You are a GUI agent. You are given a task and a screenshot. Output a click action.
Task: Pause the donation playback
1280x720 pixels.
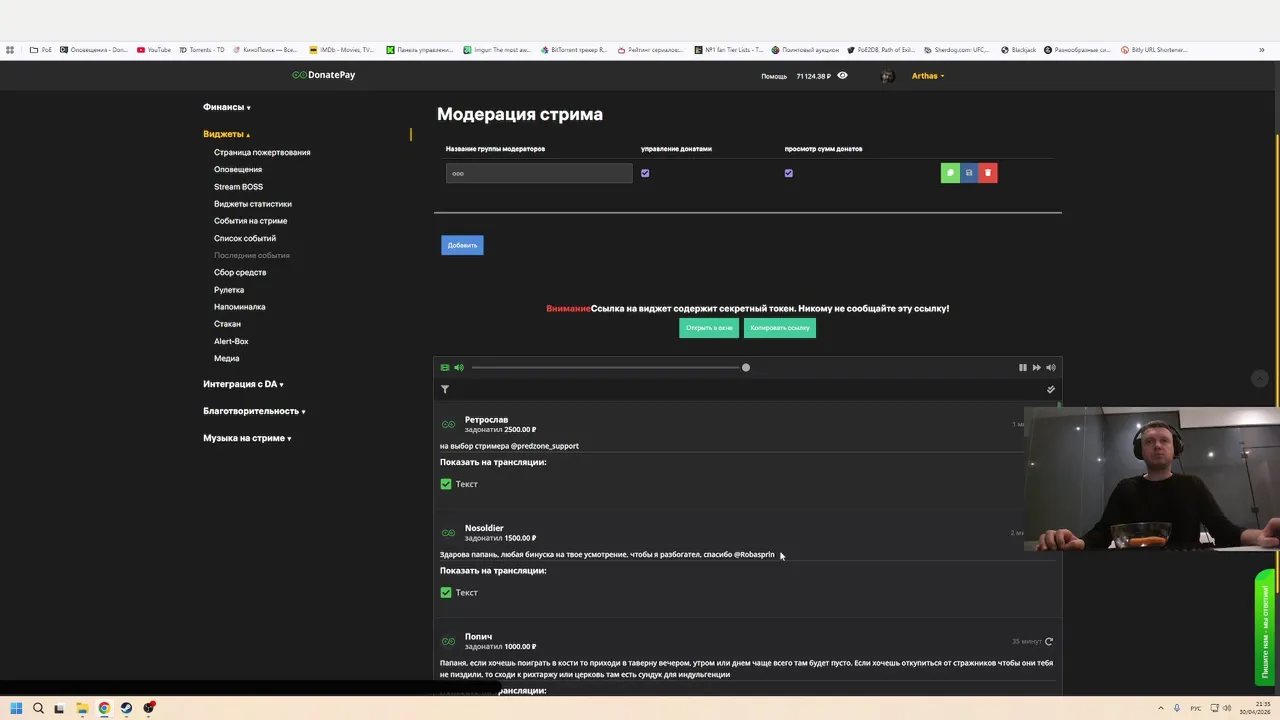(x=1023, y=367)
